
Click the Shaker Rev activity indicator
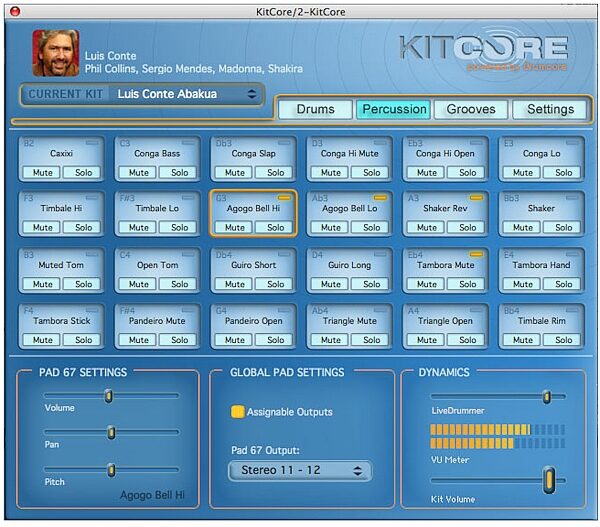[x=476, y=198]
